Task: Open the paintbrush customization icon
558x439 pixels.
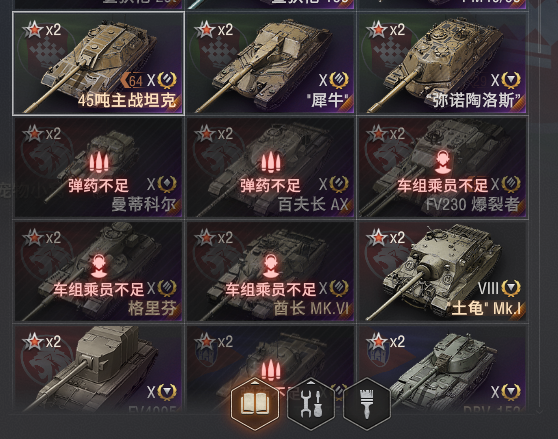Action: [367, 404]
